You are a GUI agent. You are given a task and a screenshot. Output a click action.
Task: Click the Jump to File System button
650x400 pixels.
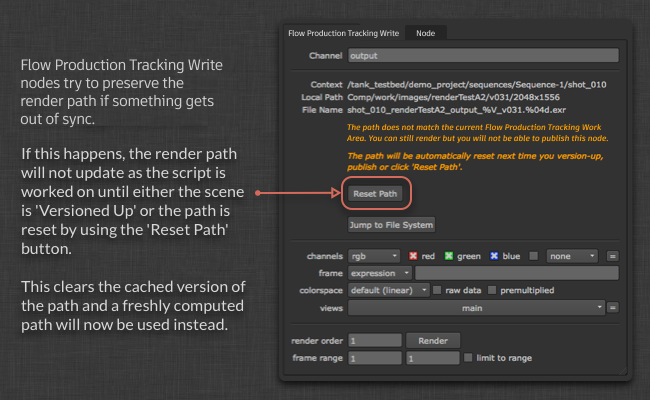[391, 225]
